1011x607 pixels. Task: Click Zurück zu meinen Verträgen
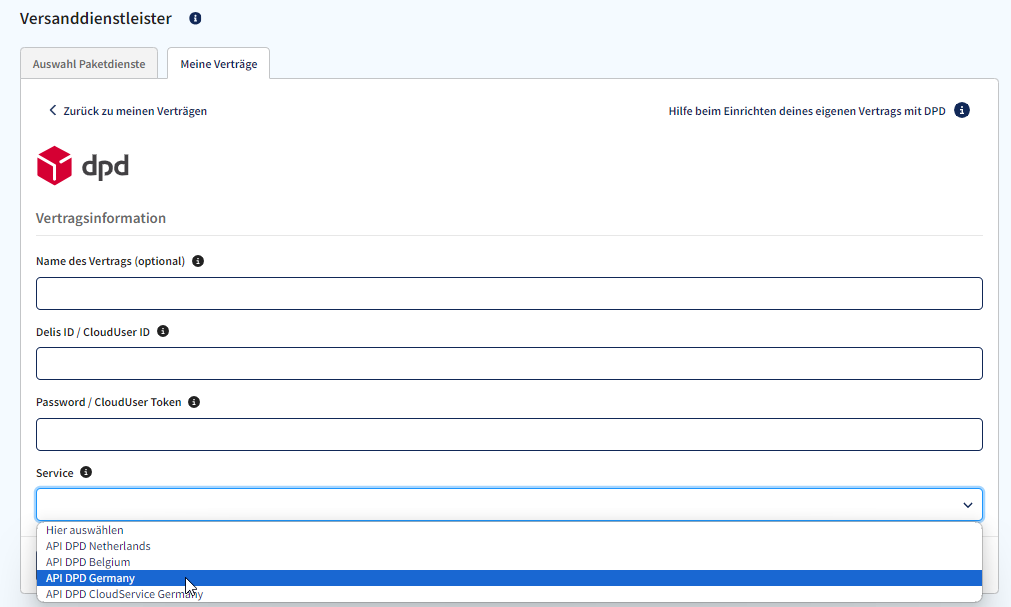[x=136, y=110]
